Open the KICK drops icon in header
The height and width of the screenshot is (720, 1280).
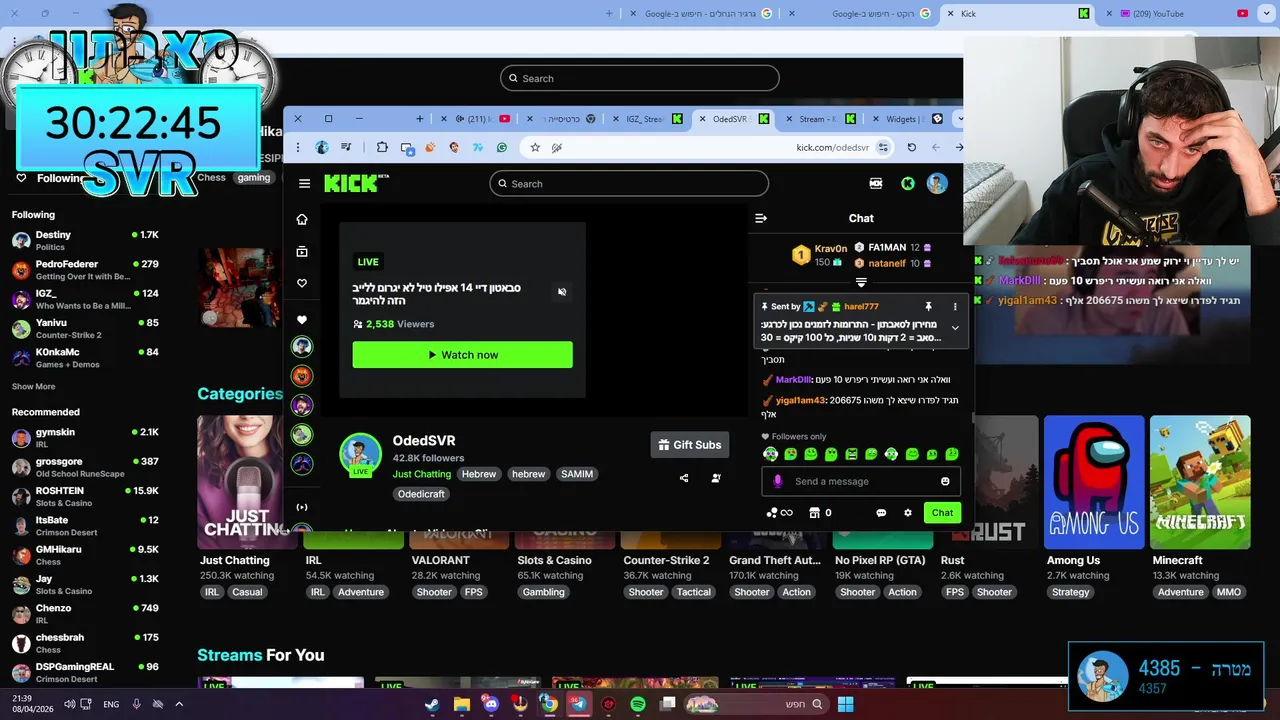pyautogui.click(x=876, y=183)
